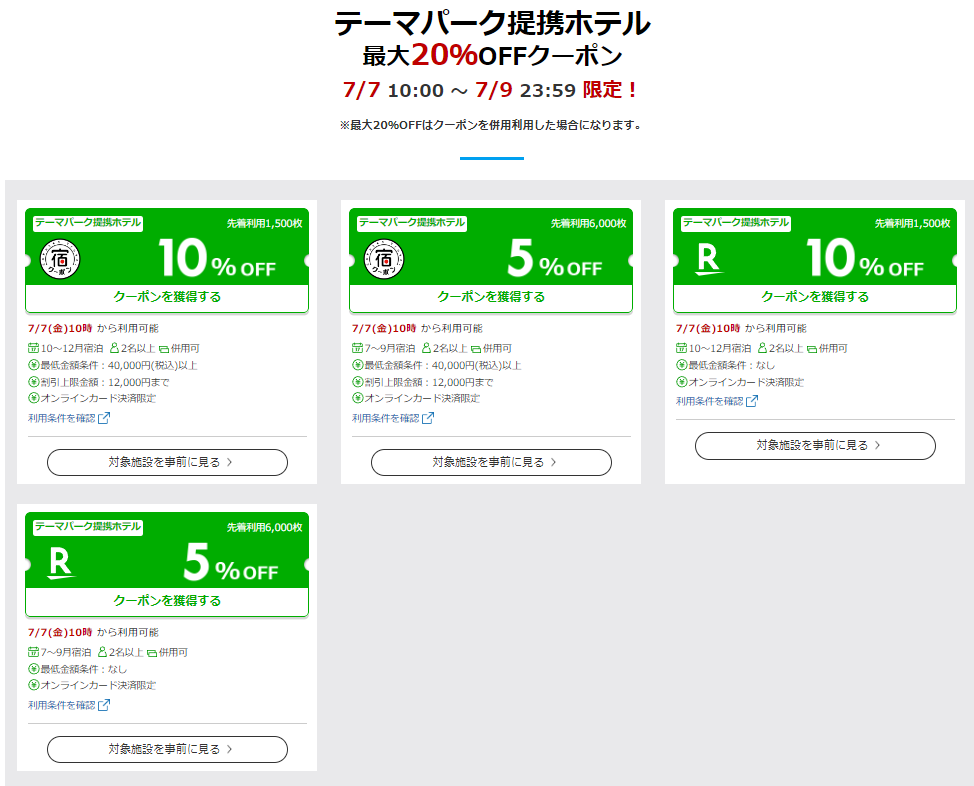Get the 宿クーポン 10% OFF coupon via クーポンを獲得する
This screenshot has height=786, width=974.
tap(167, 297)
